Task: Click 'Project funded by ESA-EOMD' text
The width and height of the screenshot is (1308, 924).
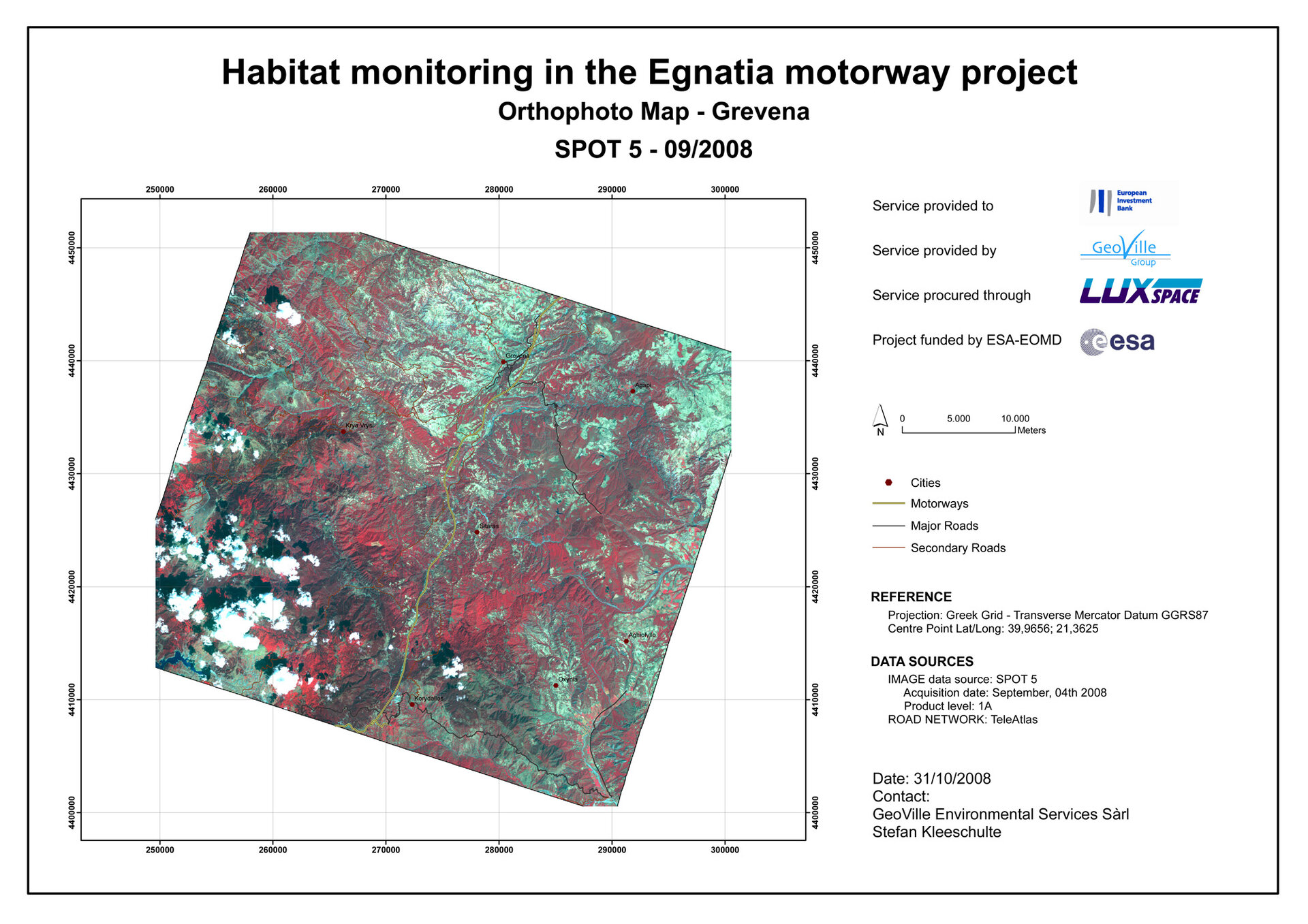Action: [967, 340]
